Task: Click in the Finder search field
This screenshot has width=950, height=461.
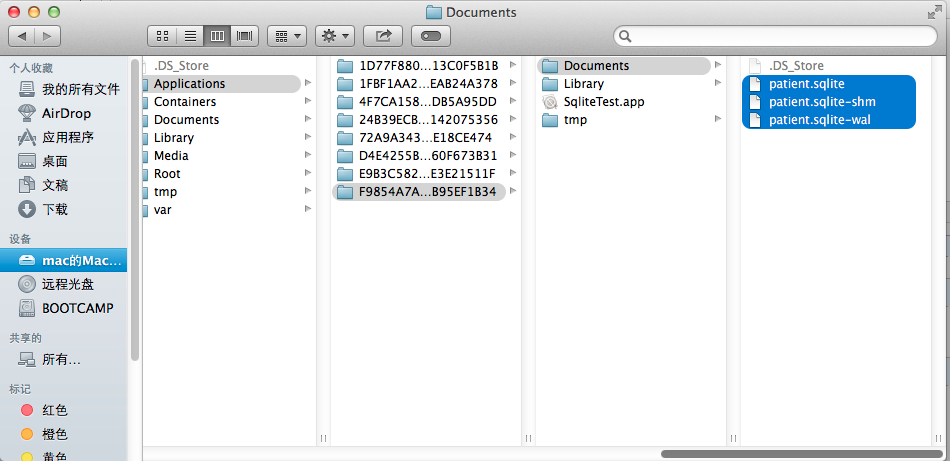Action: tap(775, 36)
